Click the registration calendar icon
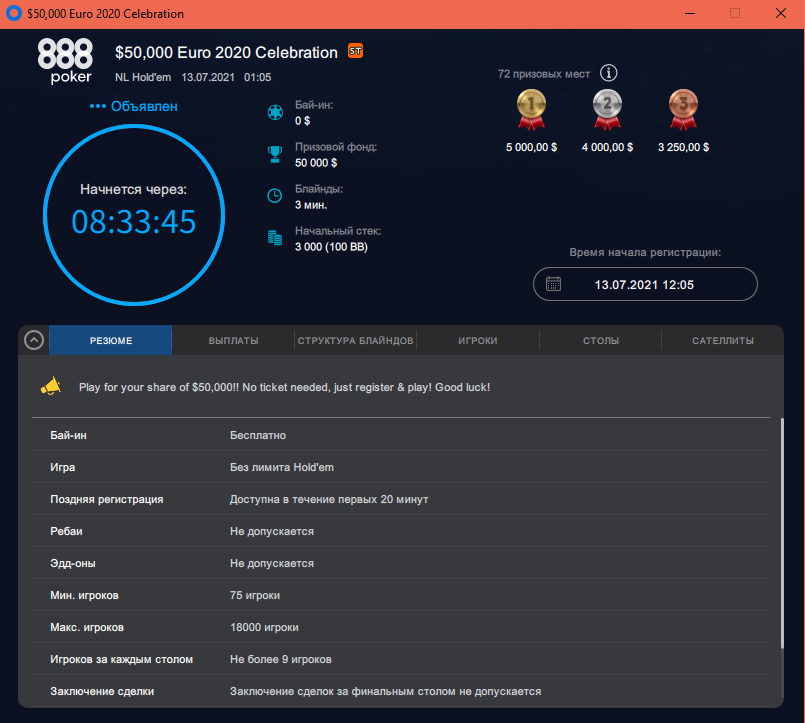Viewport: 805px width, 723px height. 553,284
